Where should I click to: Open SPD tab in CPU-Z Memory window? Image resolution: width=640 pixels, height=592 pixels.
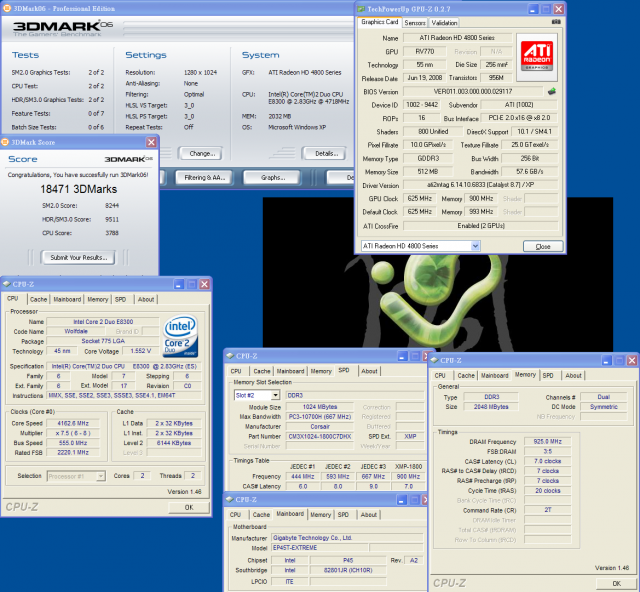548,376
